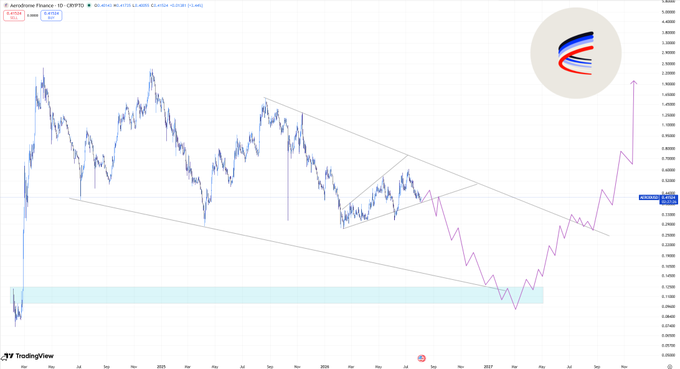This screenshot has height=369, width=680.
Task: Click the 2026 label on time axis
Action: 325,366
